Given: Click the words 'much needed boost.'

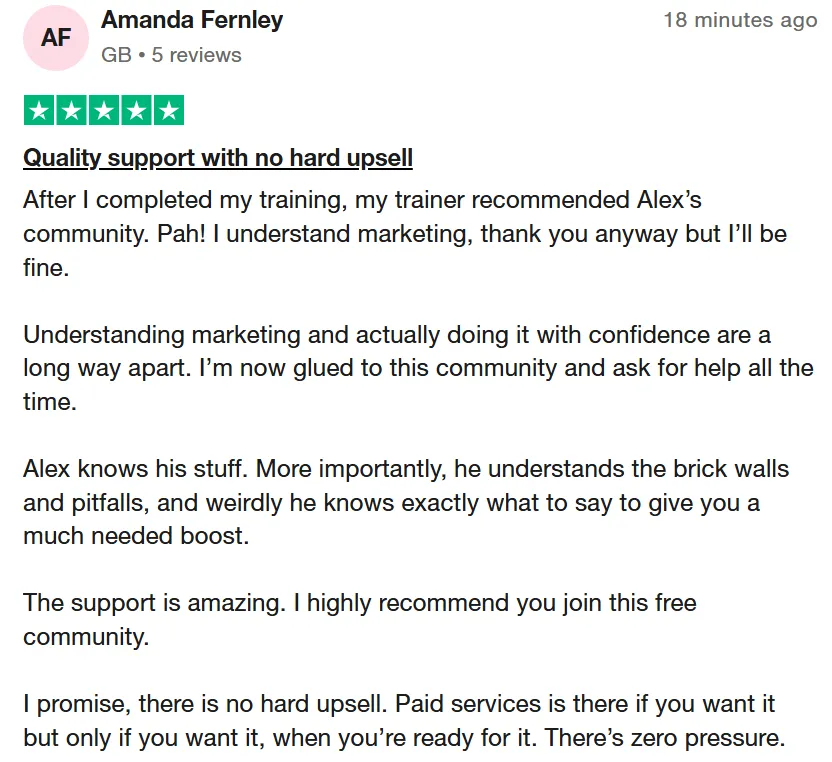Looking at the screenshot, I should pos(136,536).
